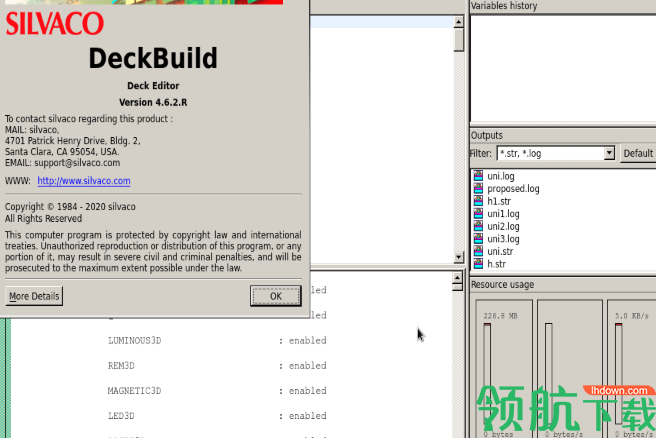The width and height of the screenshot is (656, 438).
Task: Click output pane scrollbar up arrow
Action: click(457, 277)
